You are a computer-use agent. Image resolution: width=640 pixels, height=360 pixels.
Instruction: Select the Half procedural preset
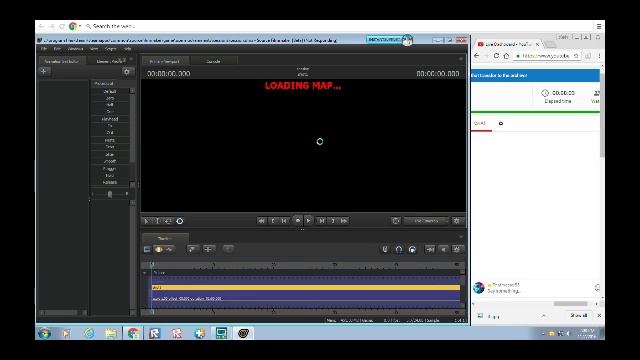coord(110,105)
